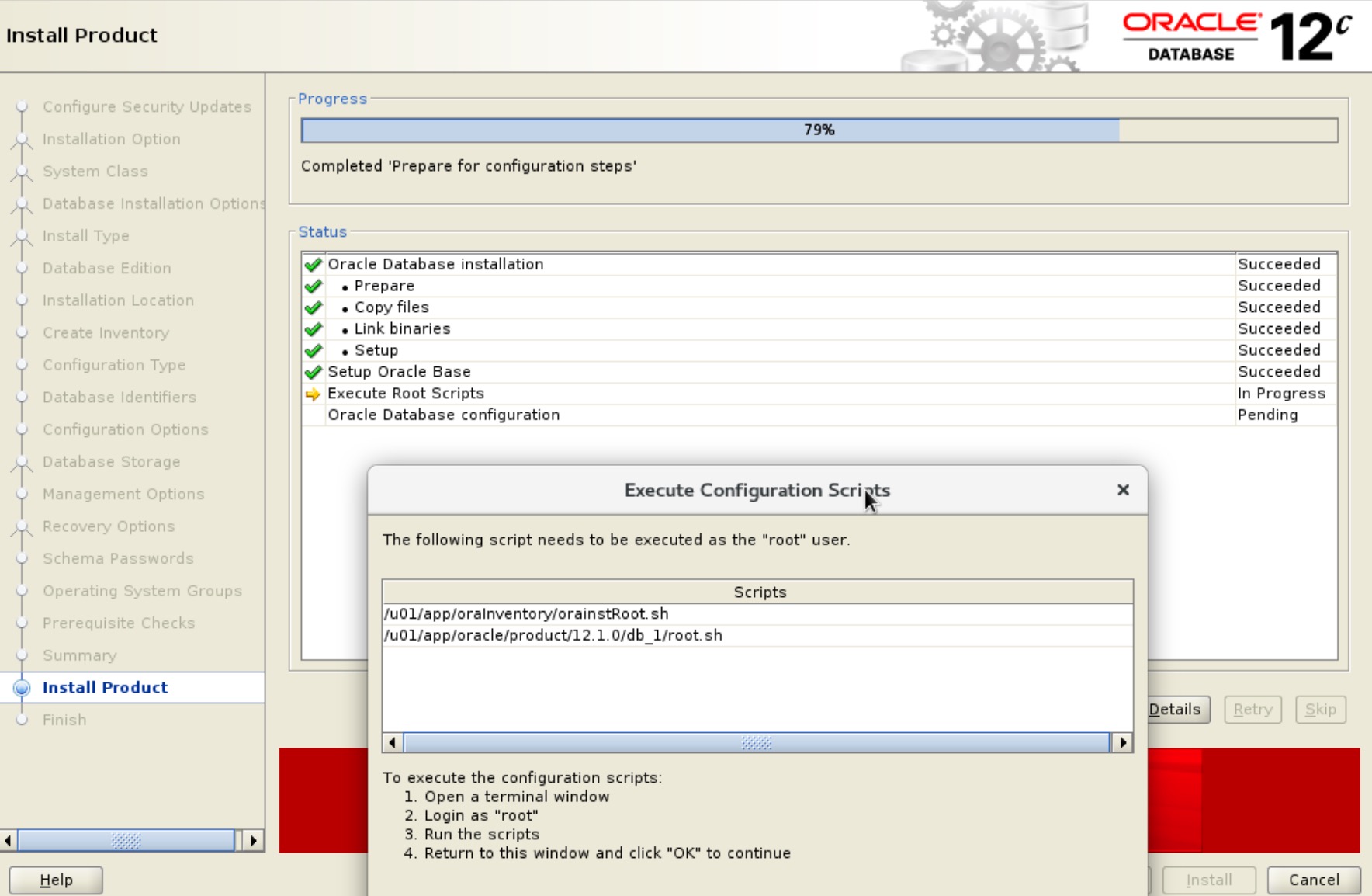Click the green checkmark beside Setup Oracle Base
This screenshot has width=1372, height=896.
click(314, 373)
